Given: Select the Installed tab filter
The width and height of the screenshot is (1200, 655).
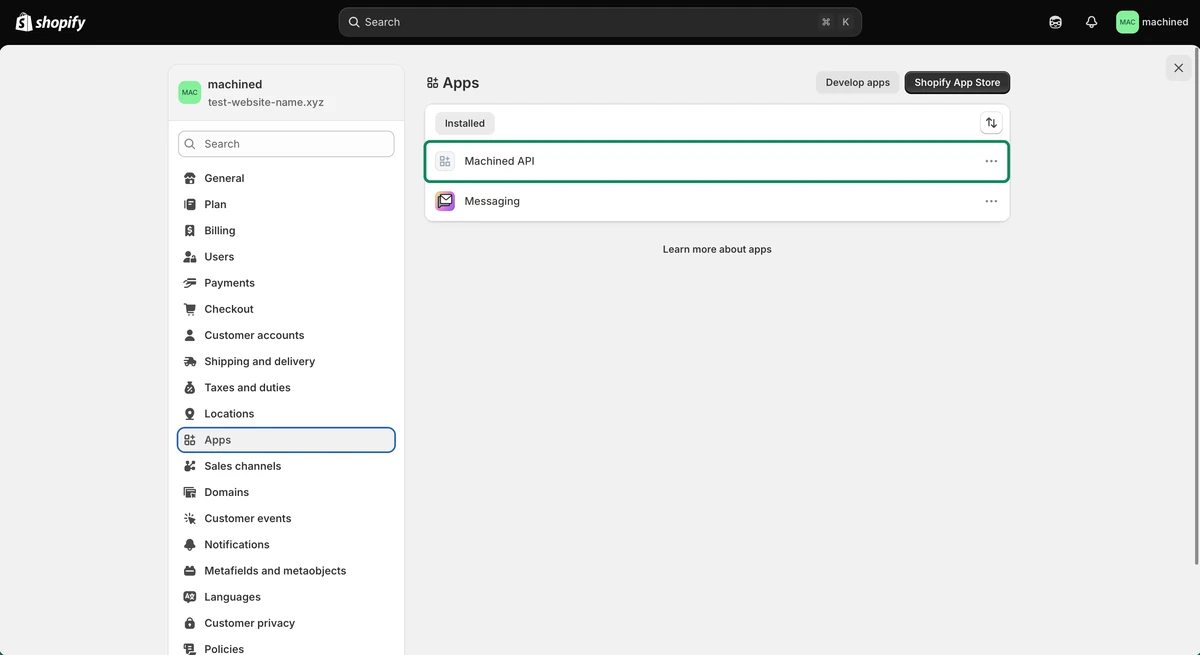Looking at the screenshot, I should (465, 123).
